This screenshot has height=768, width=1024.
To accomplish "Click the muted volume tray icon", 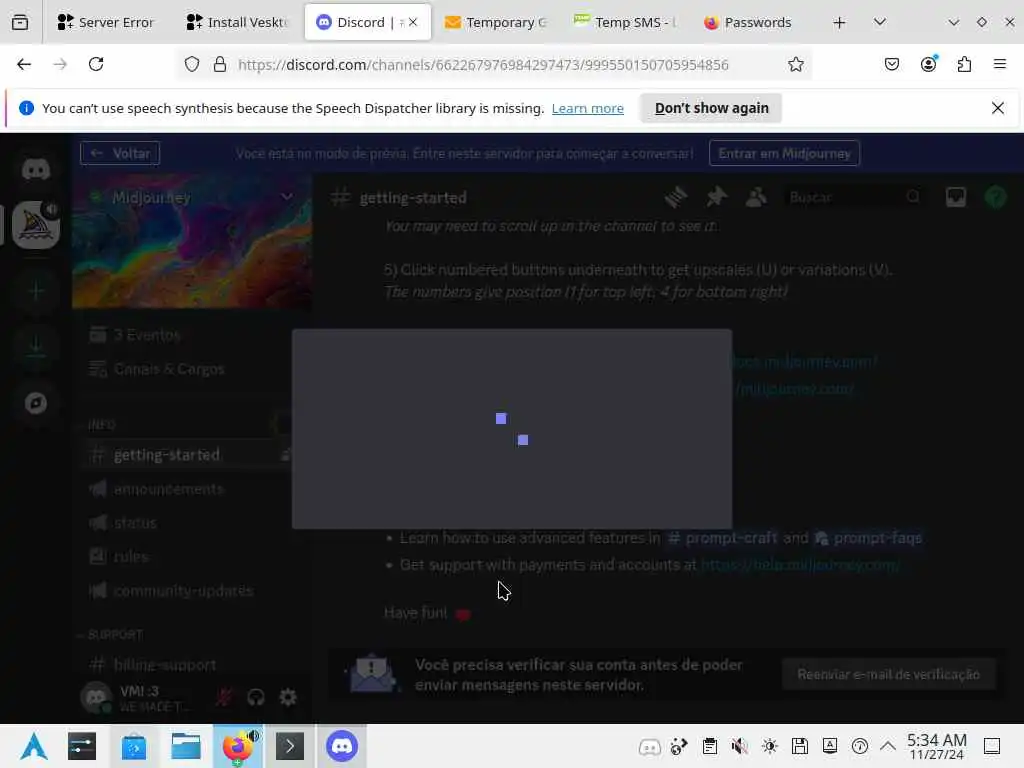I will coord(739,746).
